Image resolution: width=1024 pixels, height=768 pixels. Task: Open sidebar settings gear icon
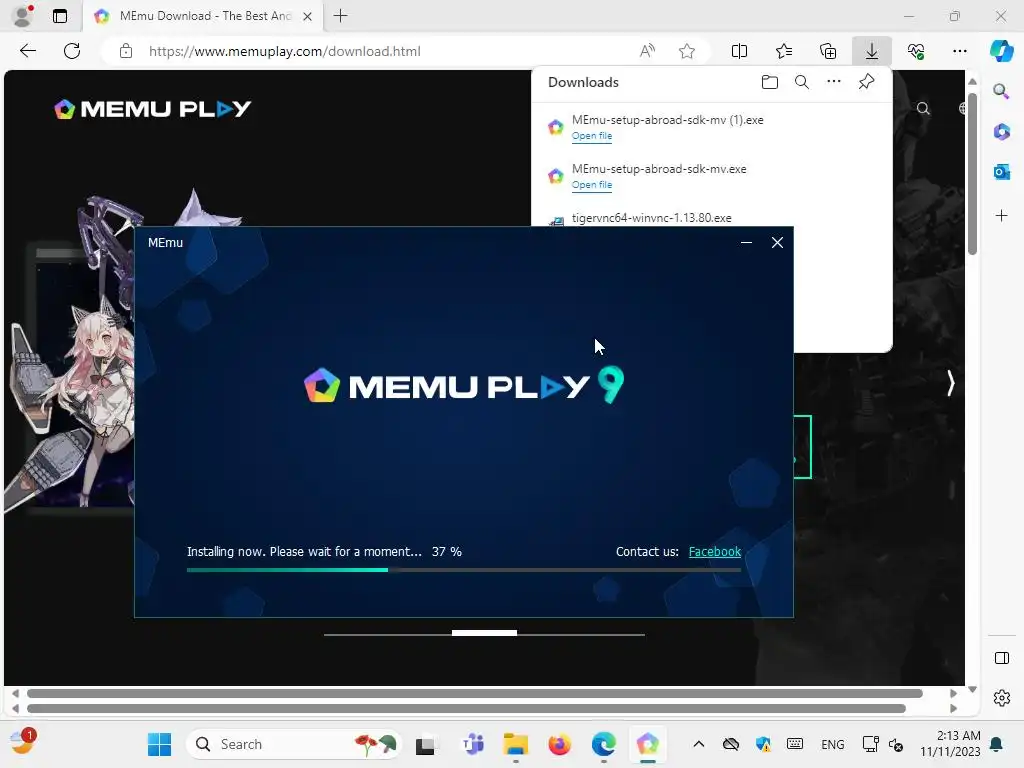coord(1001,698)
